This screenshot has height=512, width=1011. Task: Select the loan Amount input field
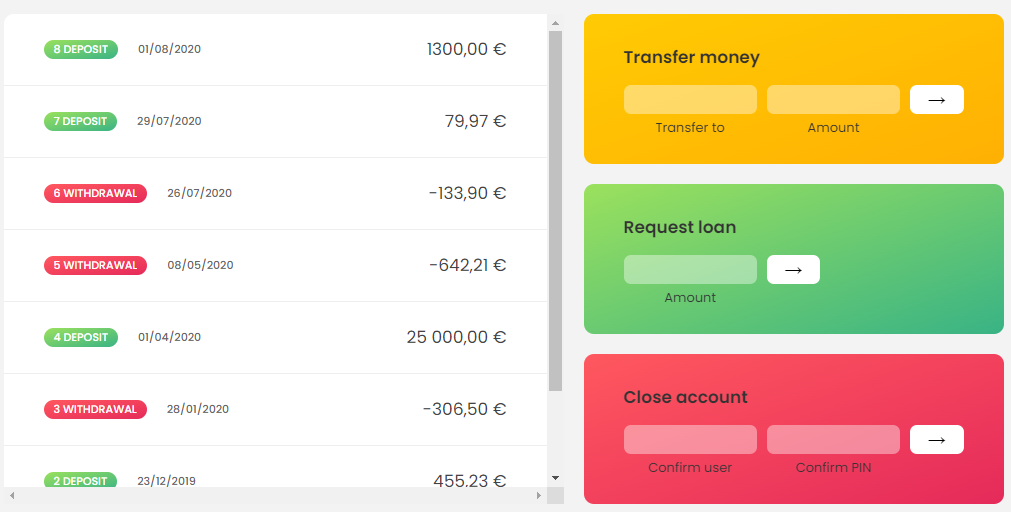point(690,270)
